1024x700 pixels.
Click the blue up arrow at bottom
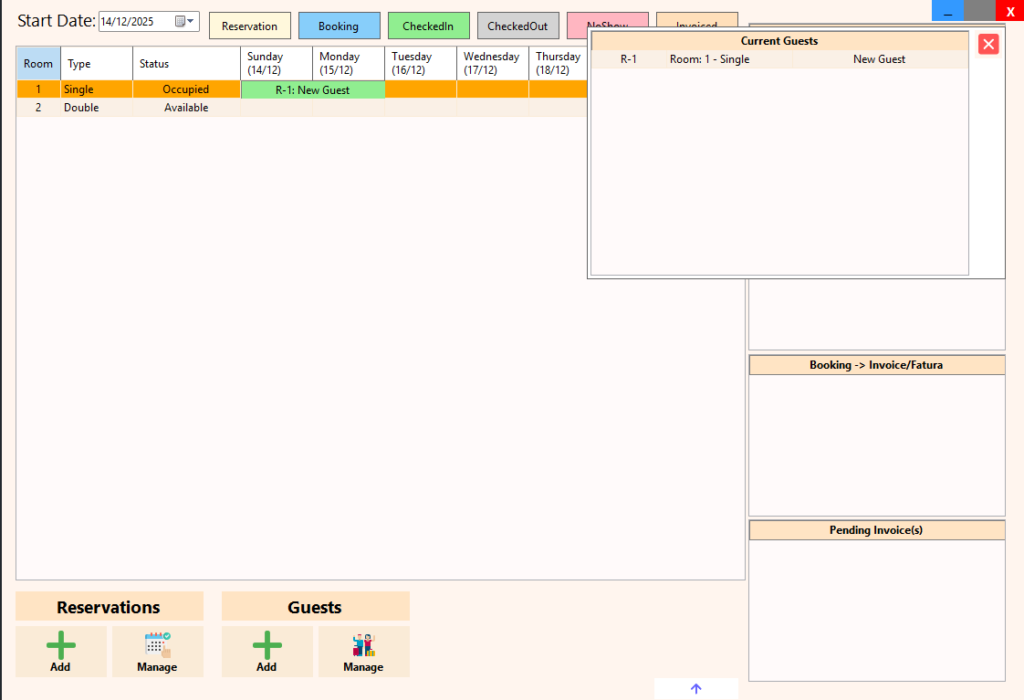[696, 689]
